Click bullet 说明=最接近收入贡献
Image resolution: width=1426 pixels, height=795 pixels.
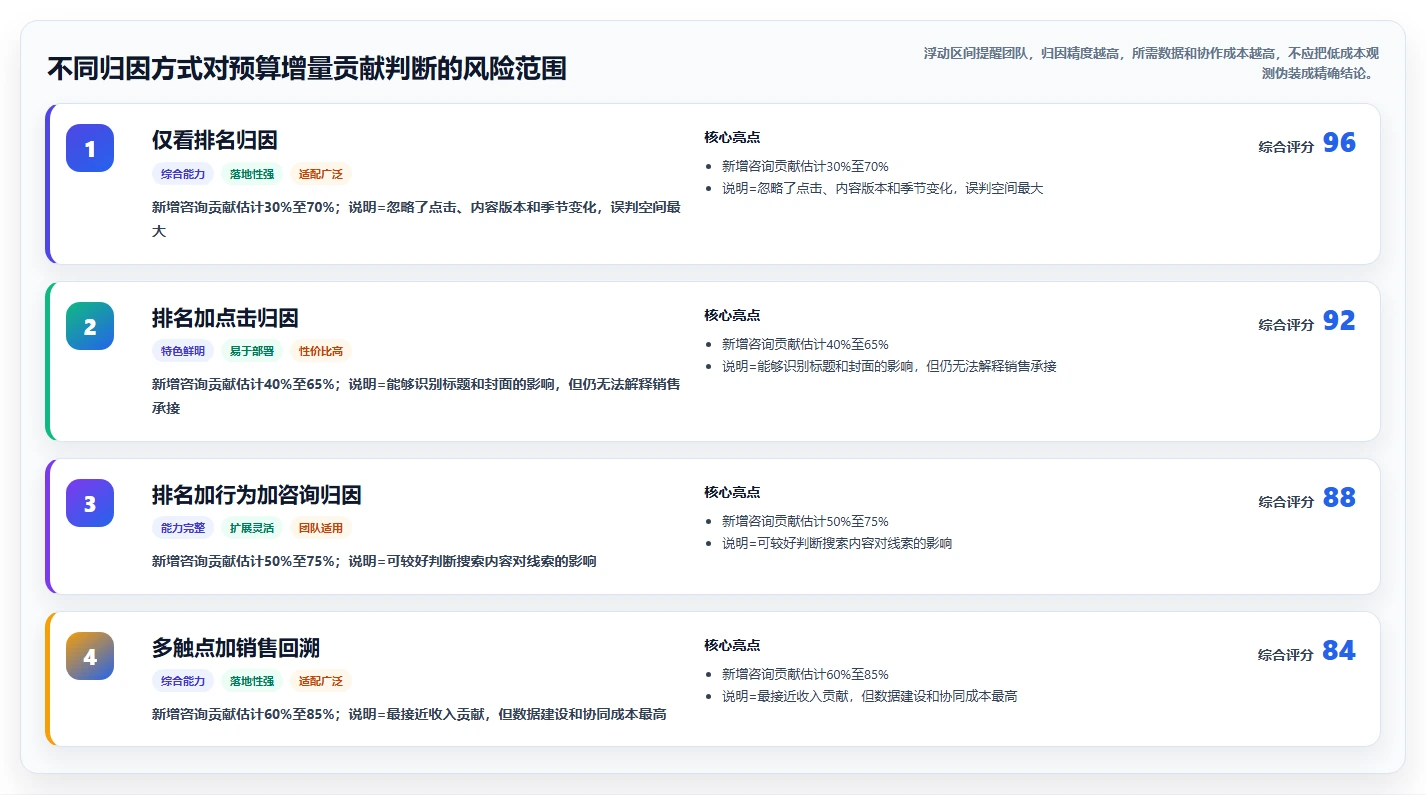pyautogui.click(x=870, y=697)
